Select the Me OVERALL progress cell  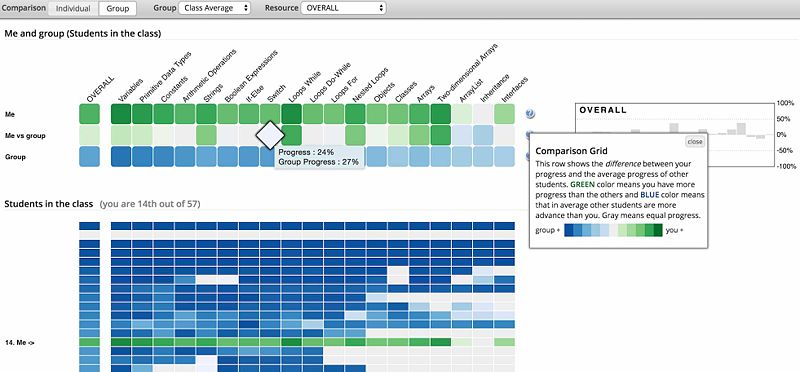(89, 114)
